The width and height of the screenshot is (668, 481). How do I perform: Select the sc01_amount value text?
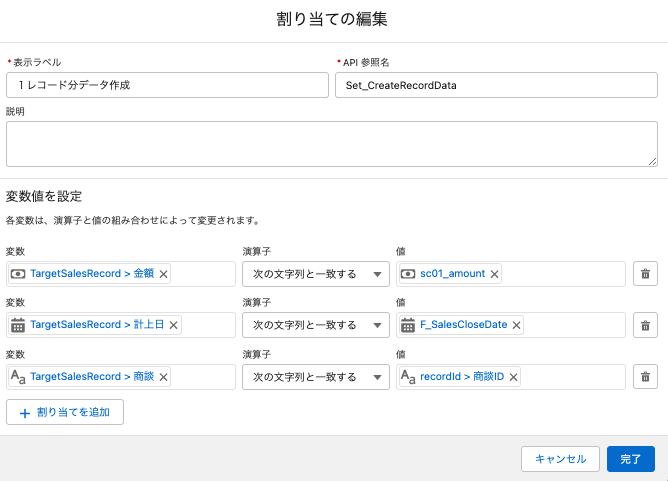pos(452,274)
